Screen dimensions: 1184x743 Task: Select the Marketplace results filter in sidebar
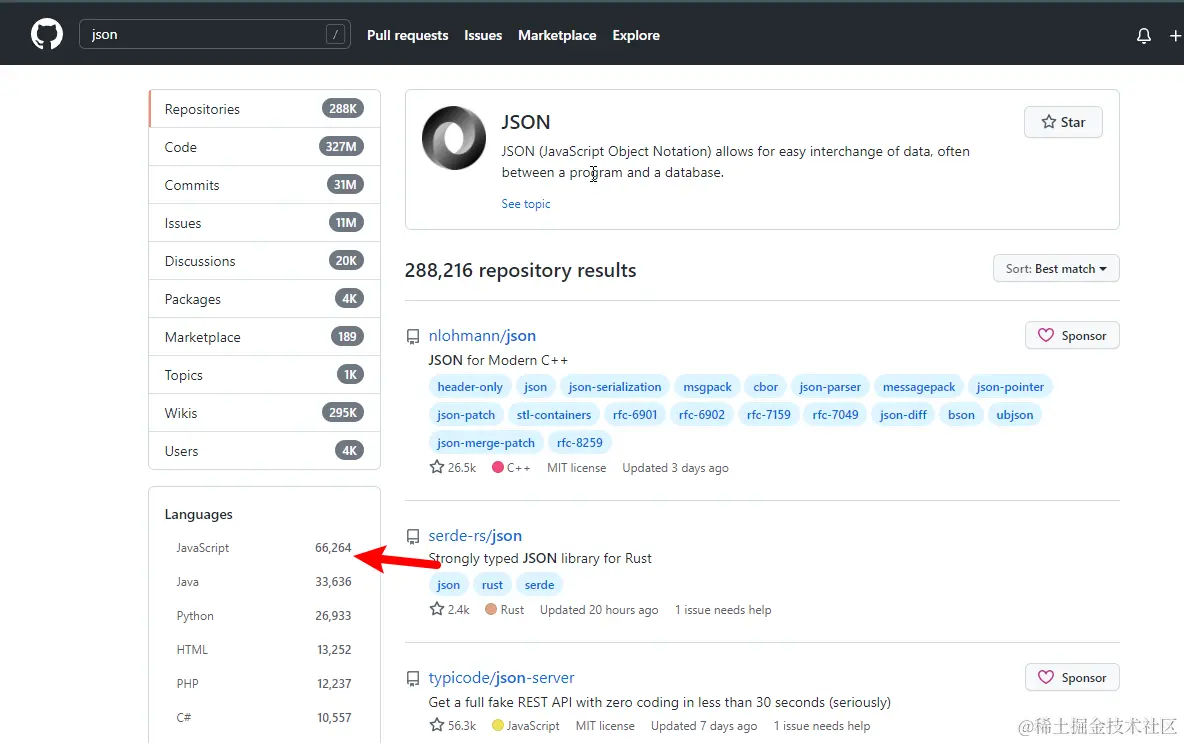[x=264, y=337]
